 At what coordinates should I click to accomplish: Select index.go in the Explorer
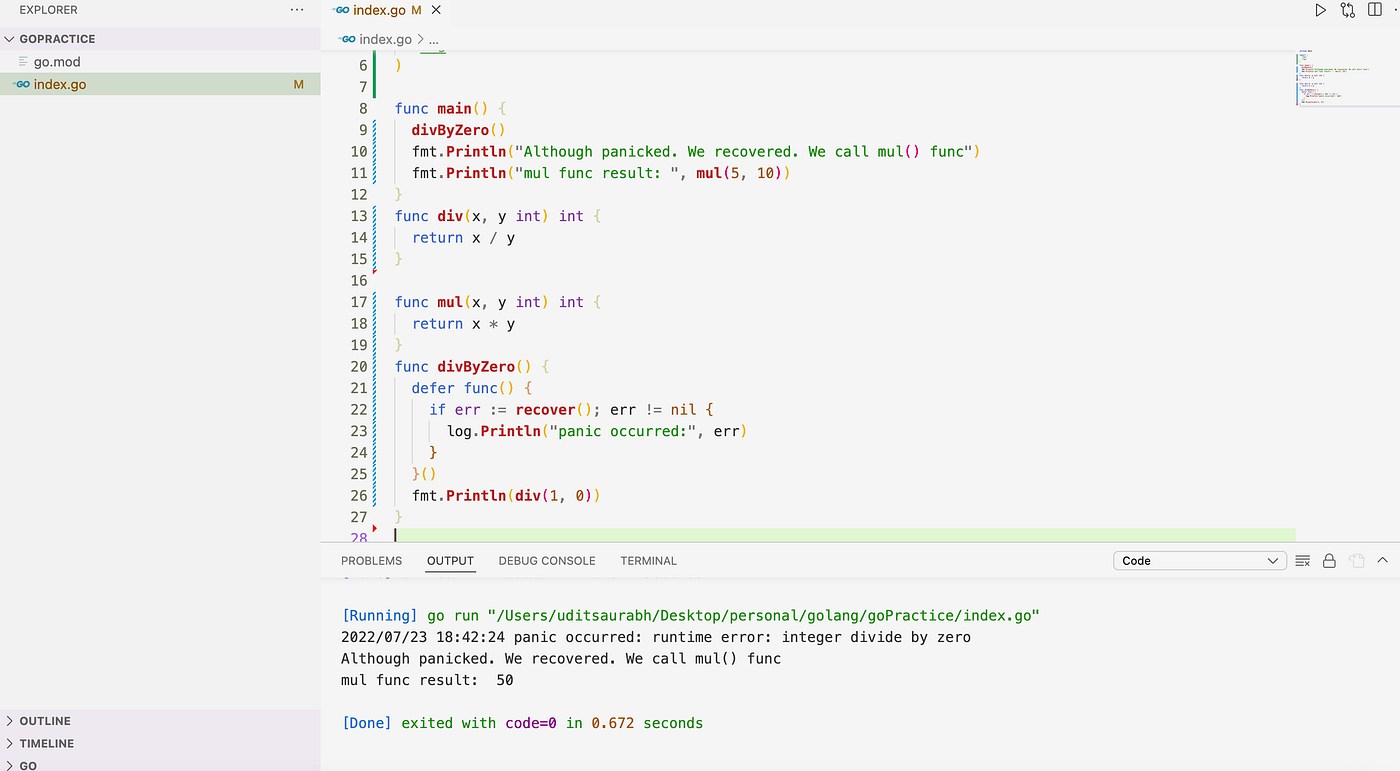[160, 85]
